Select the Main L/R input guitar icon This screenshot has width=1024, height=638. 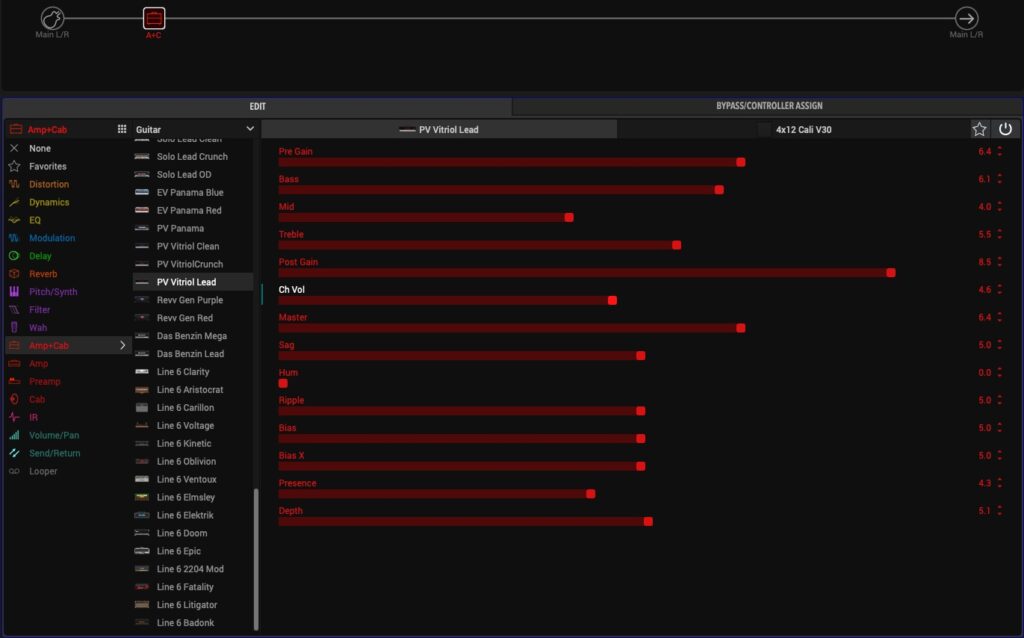click(52, 18)
